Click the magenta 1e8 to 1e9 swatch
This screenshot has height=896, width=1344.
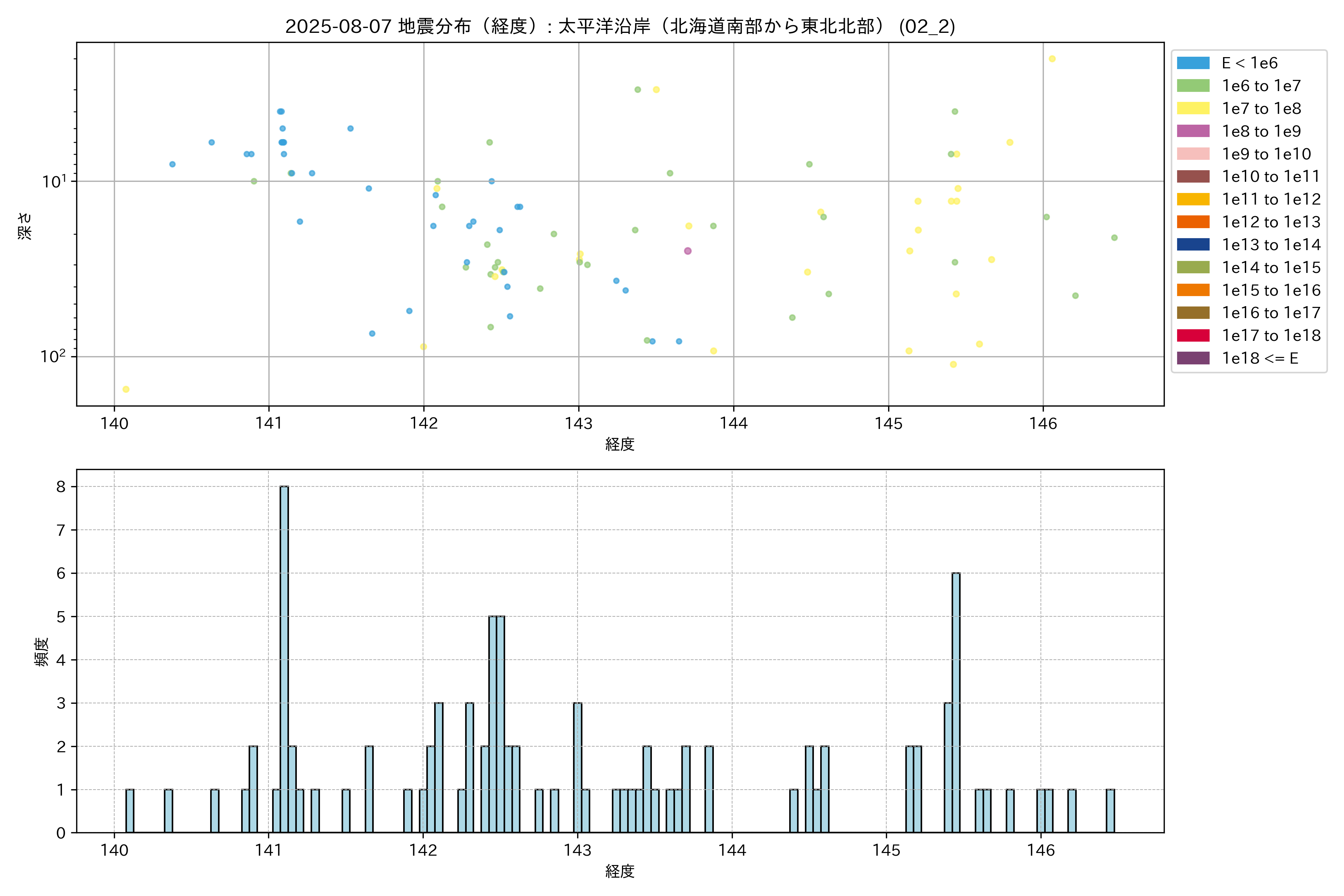click(1192, 131)
